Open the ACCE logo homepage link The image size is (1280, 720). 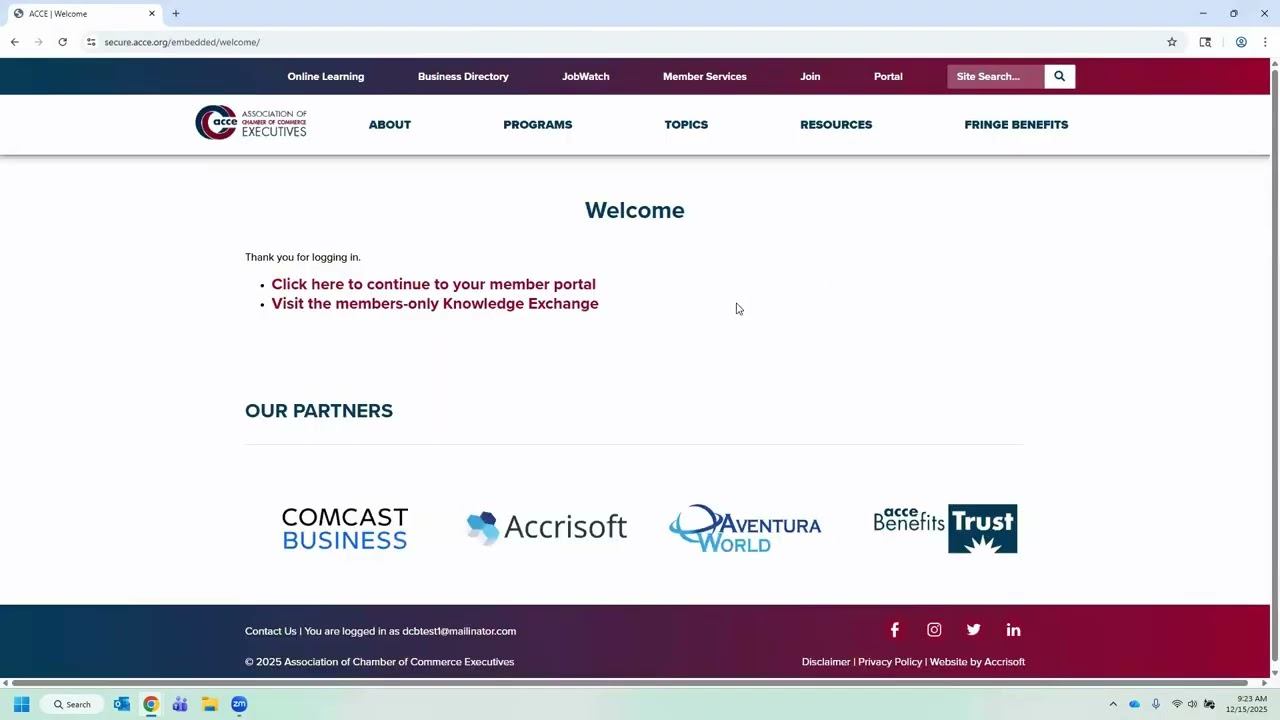coord(251,123)
